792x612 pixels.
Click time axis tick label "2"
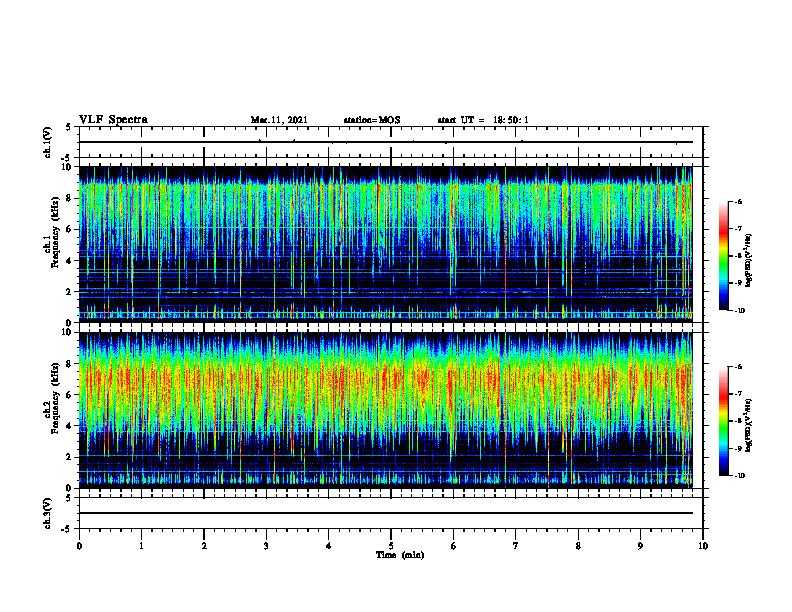coord(204,546)
